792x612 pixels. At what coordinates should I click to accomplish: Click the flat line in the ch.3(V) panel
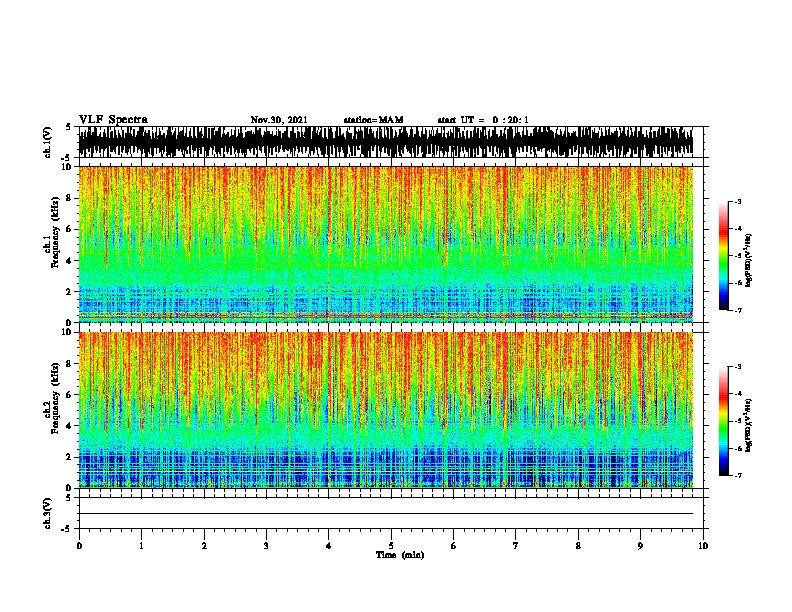click(x=386, y=514)
